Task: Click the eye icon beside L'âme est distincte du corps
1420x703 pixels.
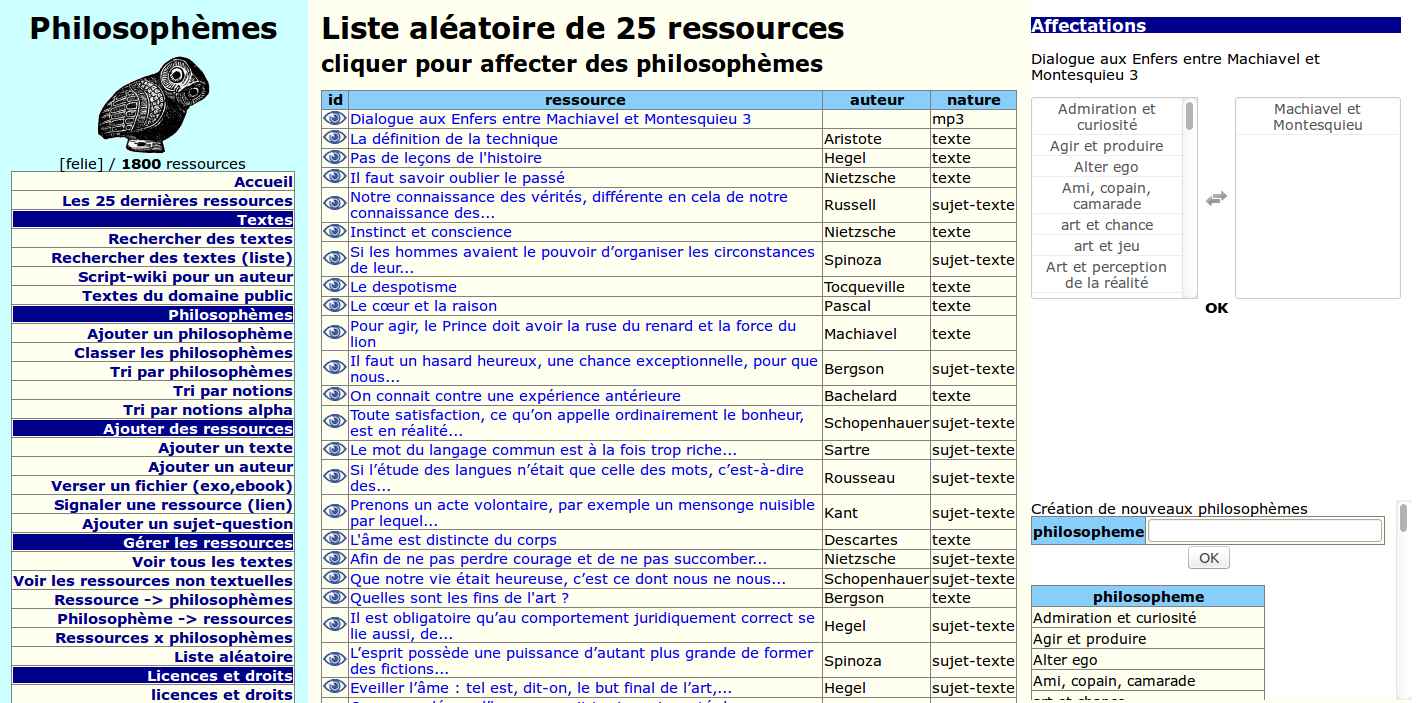Action: (x=334, y=539)
